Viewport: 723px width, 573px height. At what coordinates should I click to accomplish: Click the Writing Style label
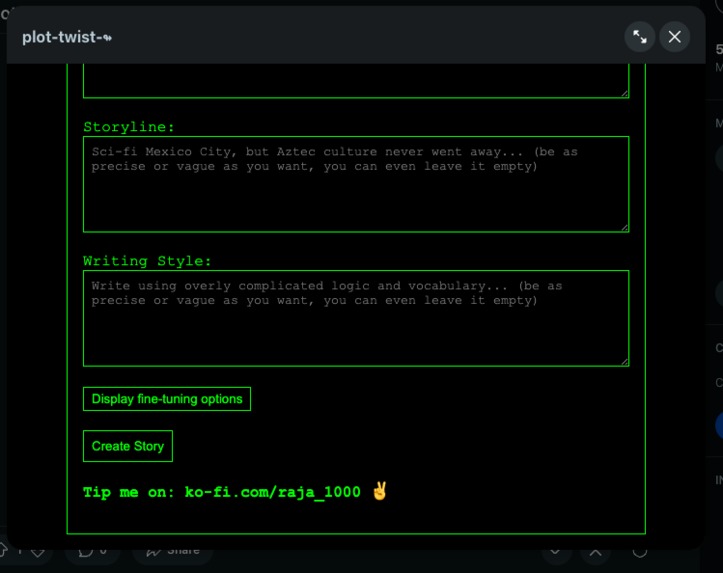147,261
